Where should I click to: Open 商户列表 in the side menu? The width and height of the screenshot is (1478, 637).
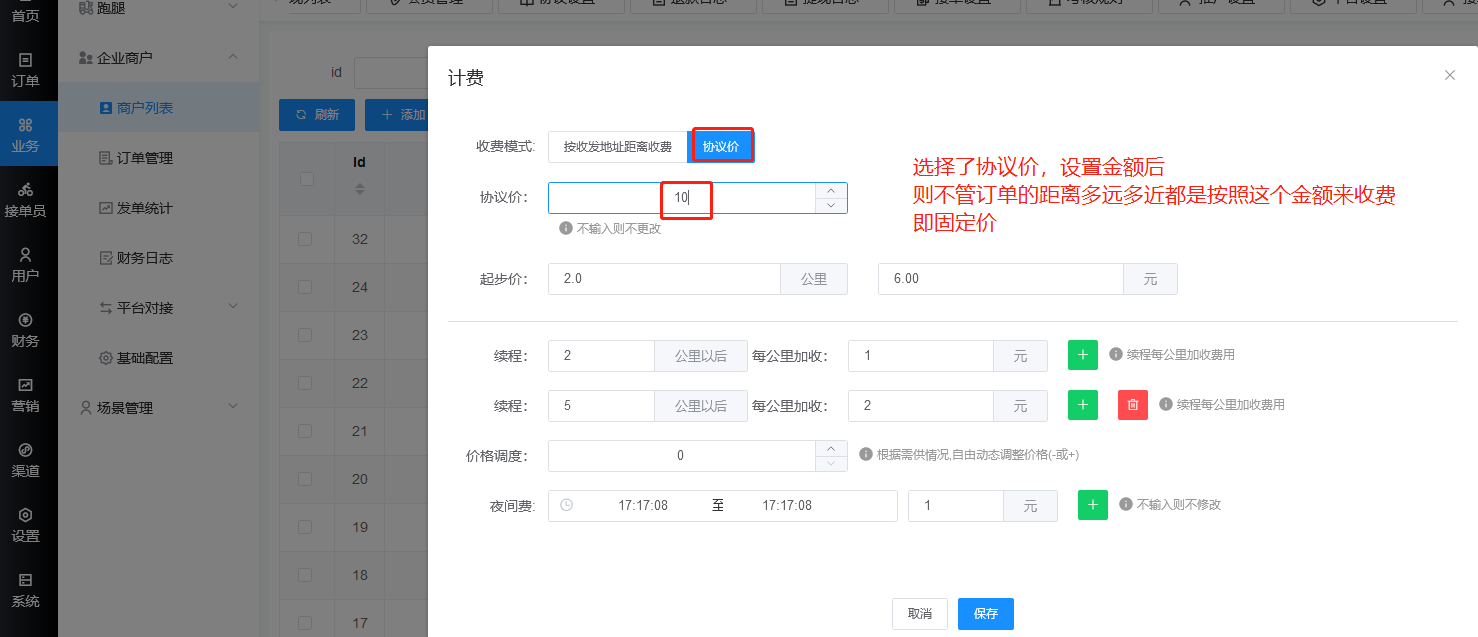point(158,107)
